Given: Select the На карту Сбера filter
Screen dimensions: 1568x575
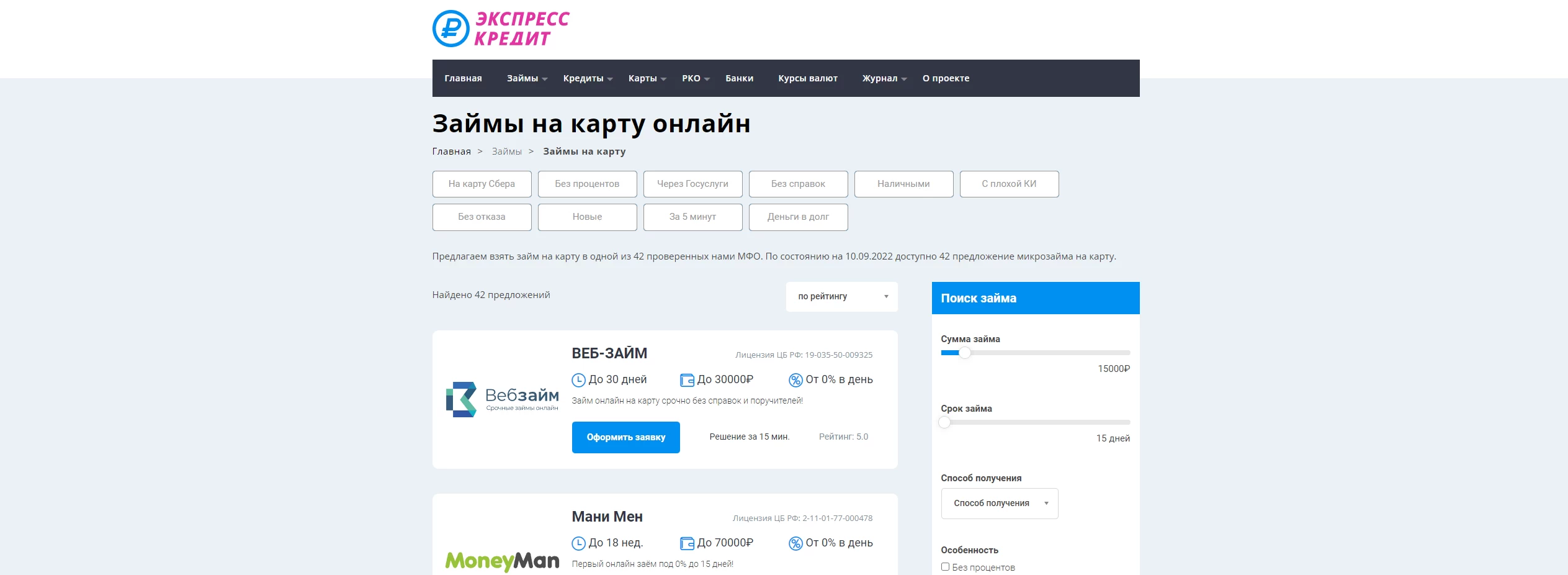Looking at the screenshot, I should [x=482, y=184].
